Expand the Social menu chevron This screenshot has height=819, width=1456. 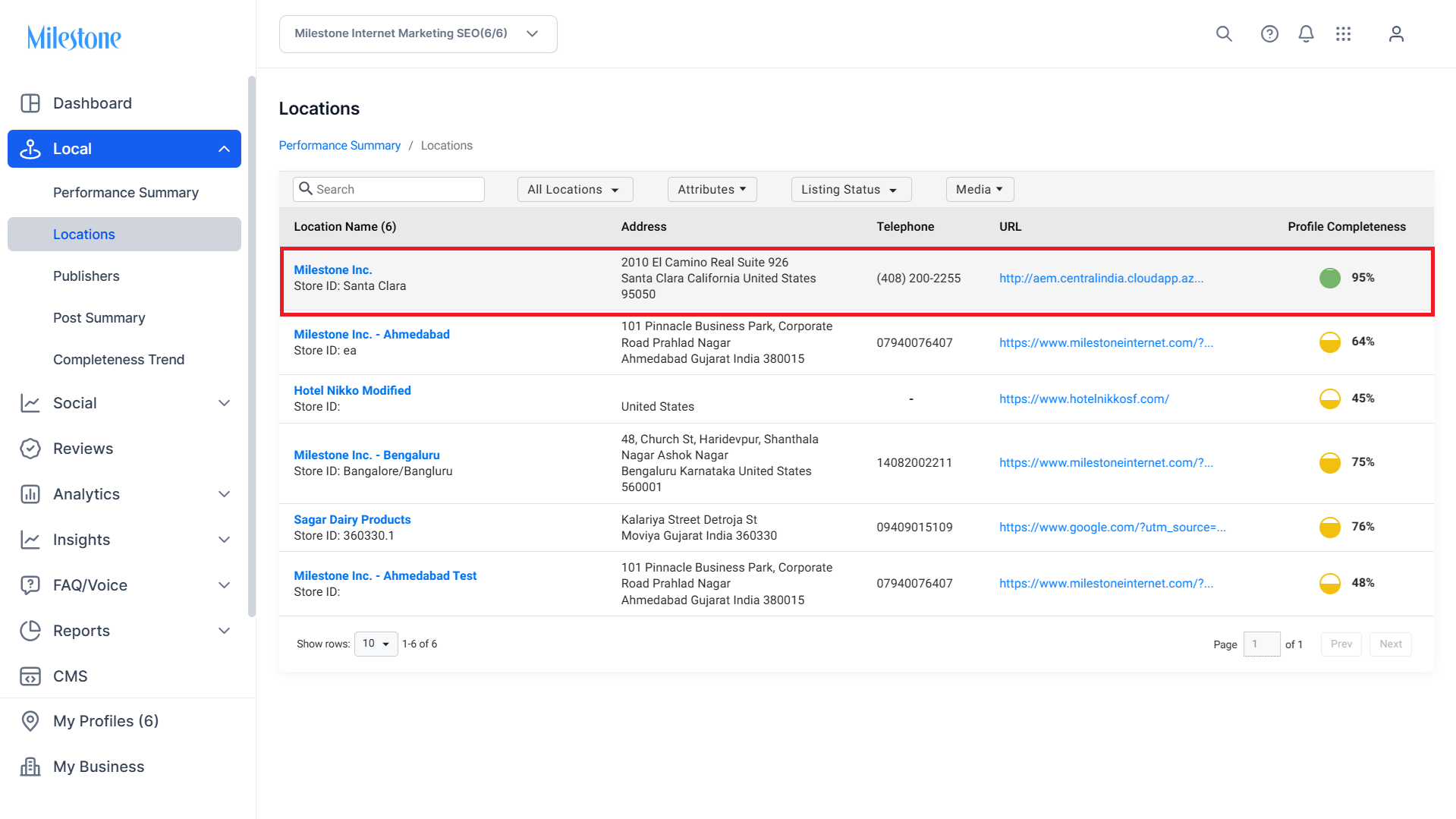tap(224, 403)
